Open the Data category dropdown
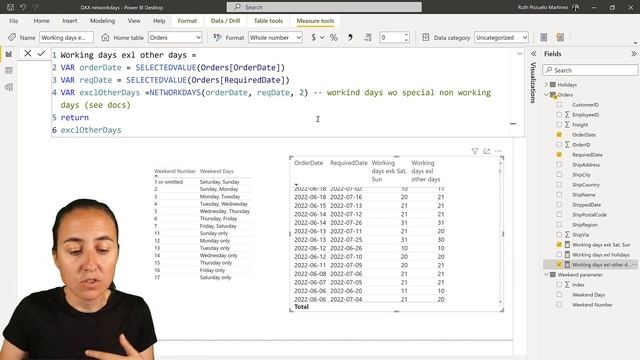The width and height of the screenshot is (640, 360). pyautogui.click(x=501, y=37)
